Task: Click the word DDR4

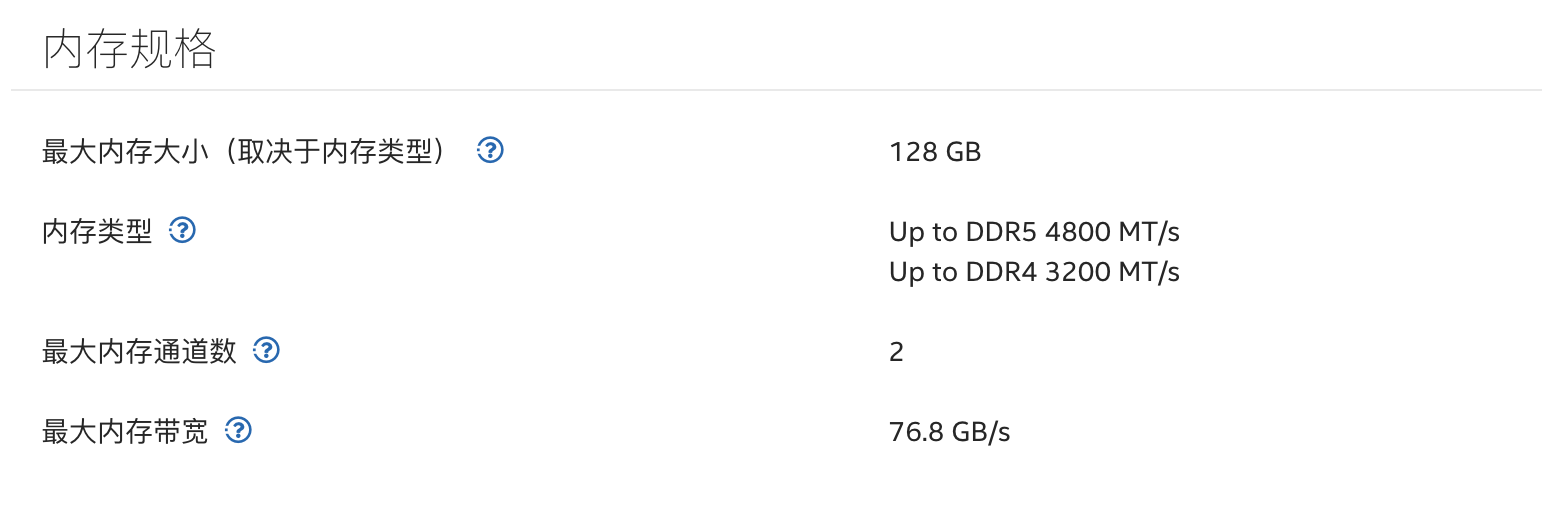Action: point(1001,272)
